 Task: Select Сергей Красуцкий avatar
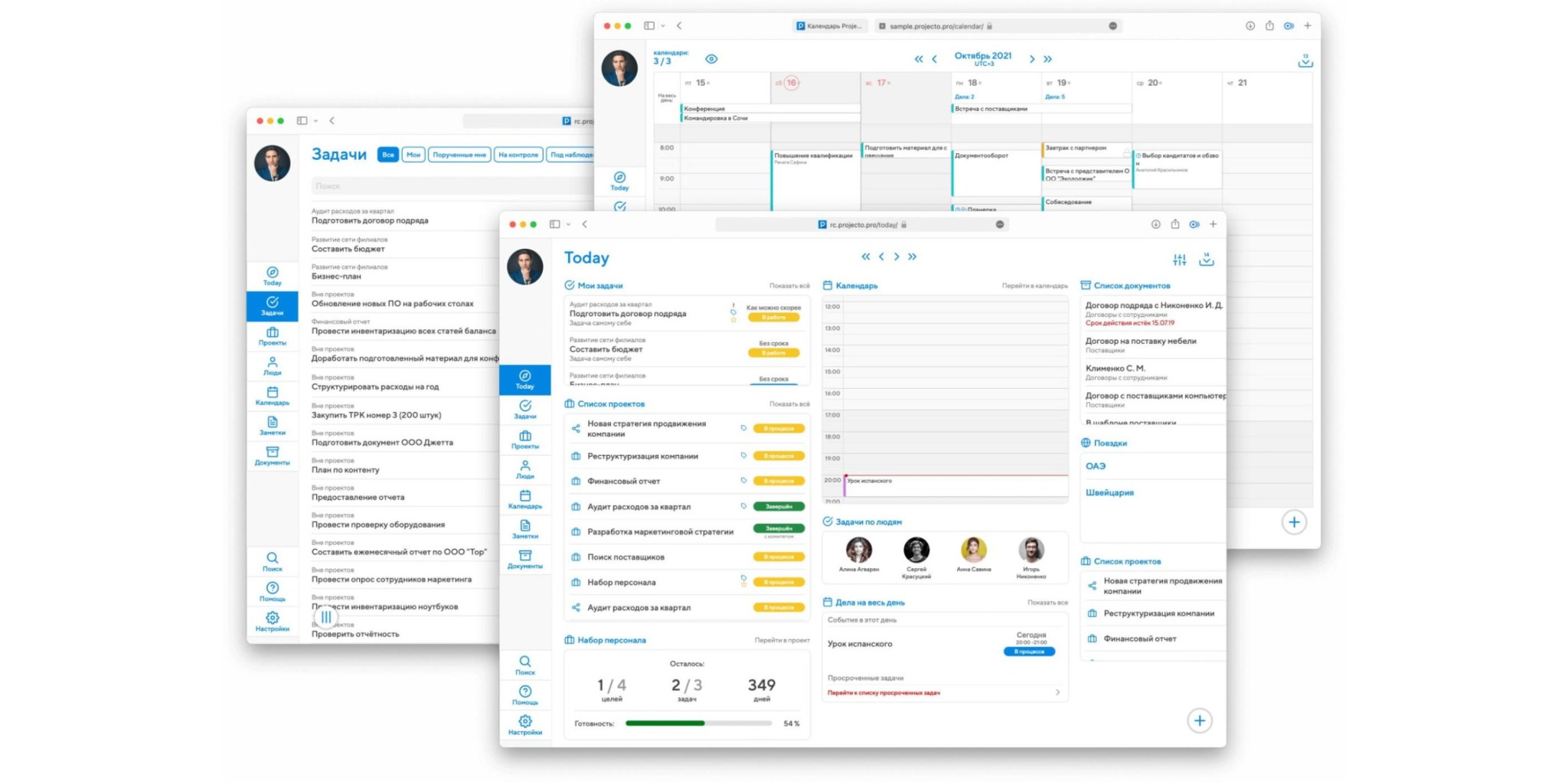click(916, 549)
